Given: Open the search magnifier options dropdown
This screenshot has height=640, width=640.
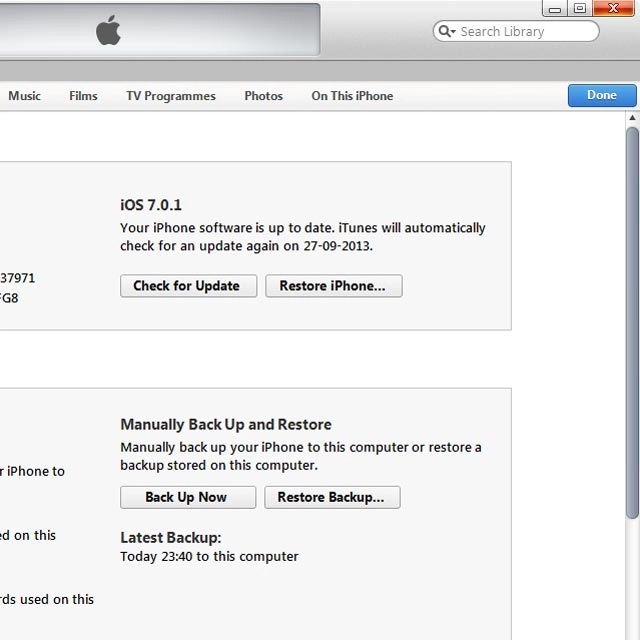Looking at the screenshot, I should pyautogui.click(x=445, y=32).
